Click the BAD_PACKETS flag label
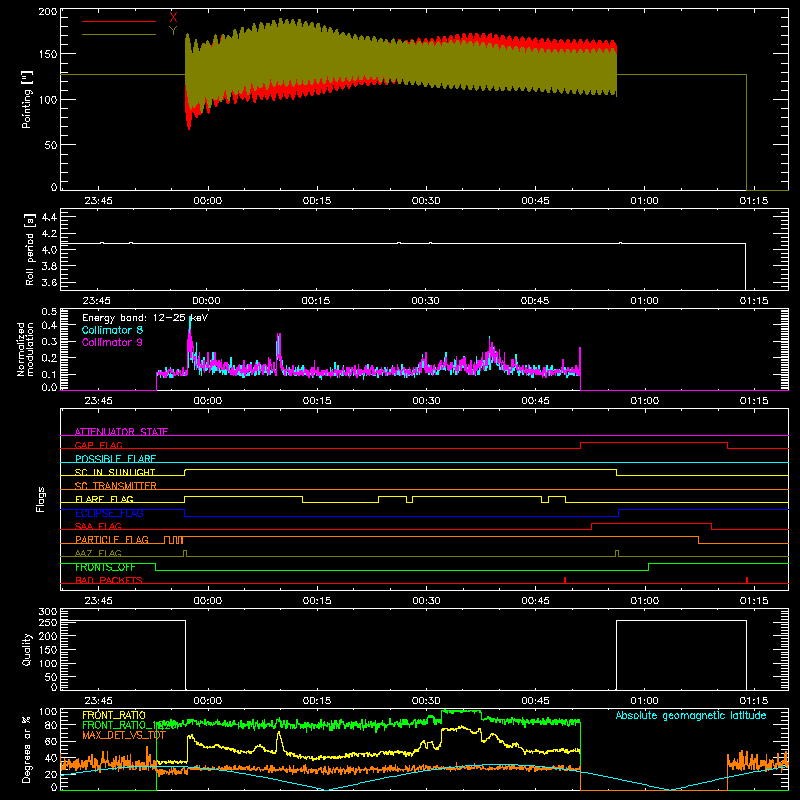This screenshot has width=800, height=800. tap(109, 580)
